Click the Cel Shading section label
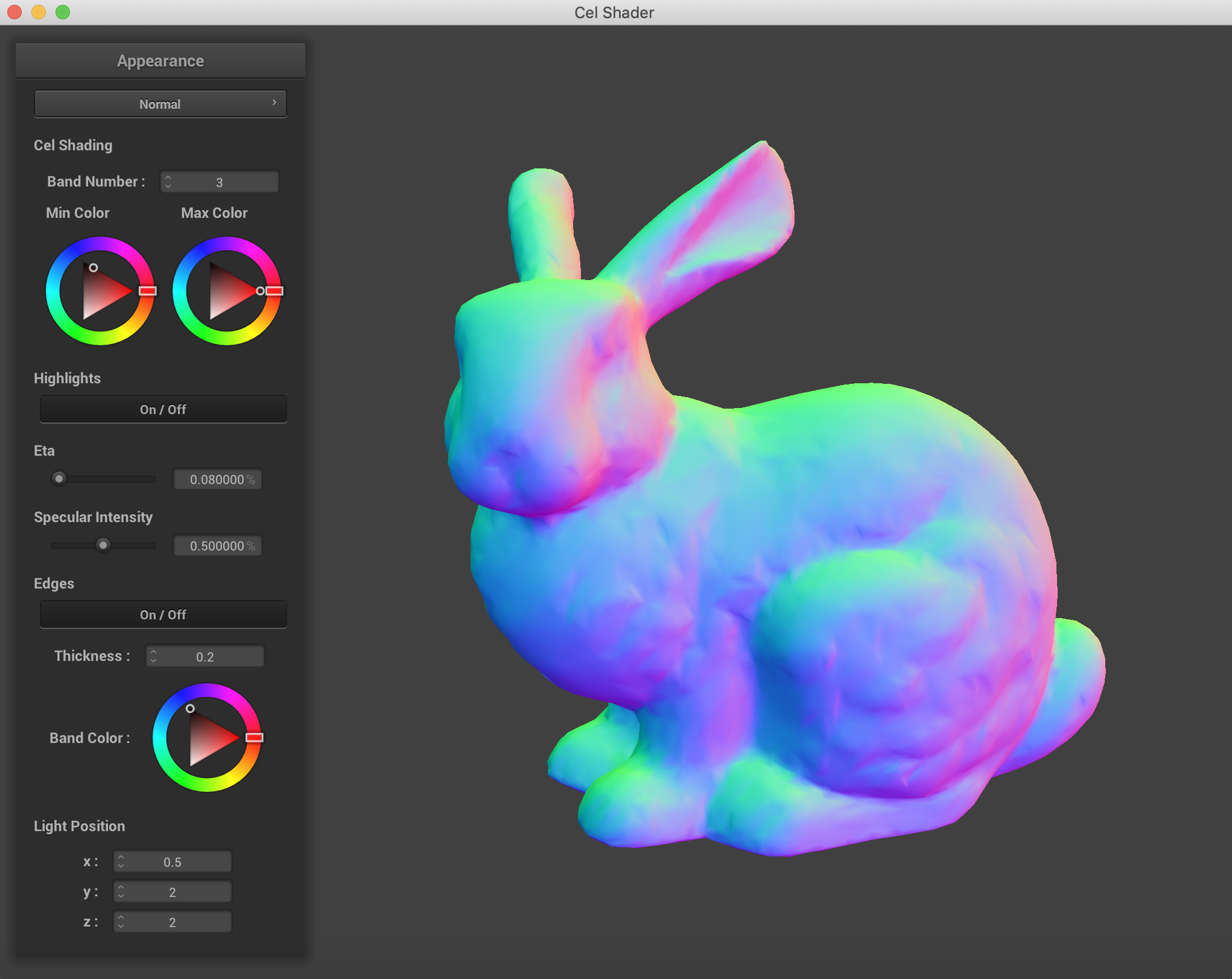Viewport: 1232px width, 979px height. tap(73, 145)
